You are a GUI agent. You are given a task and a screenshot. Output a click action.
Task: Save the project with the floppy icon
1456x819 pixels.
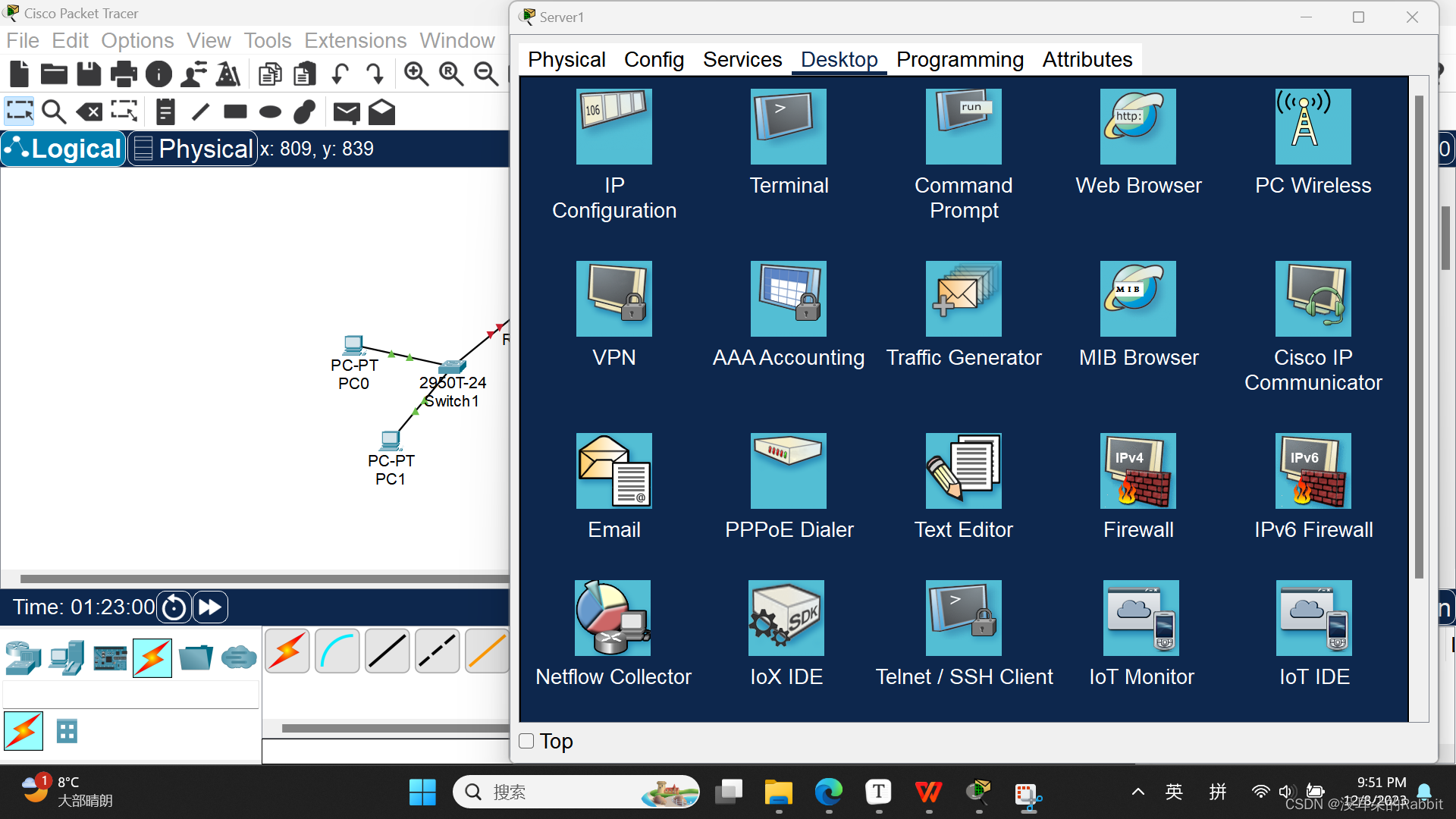[89, 74]
